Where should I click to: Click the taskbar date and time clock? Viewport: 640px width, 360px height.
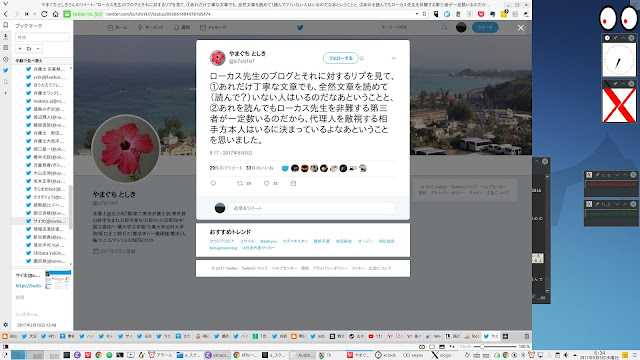[x=600, y=355]
